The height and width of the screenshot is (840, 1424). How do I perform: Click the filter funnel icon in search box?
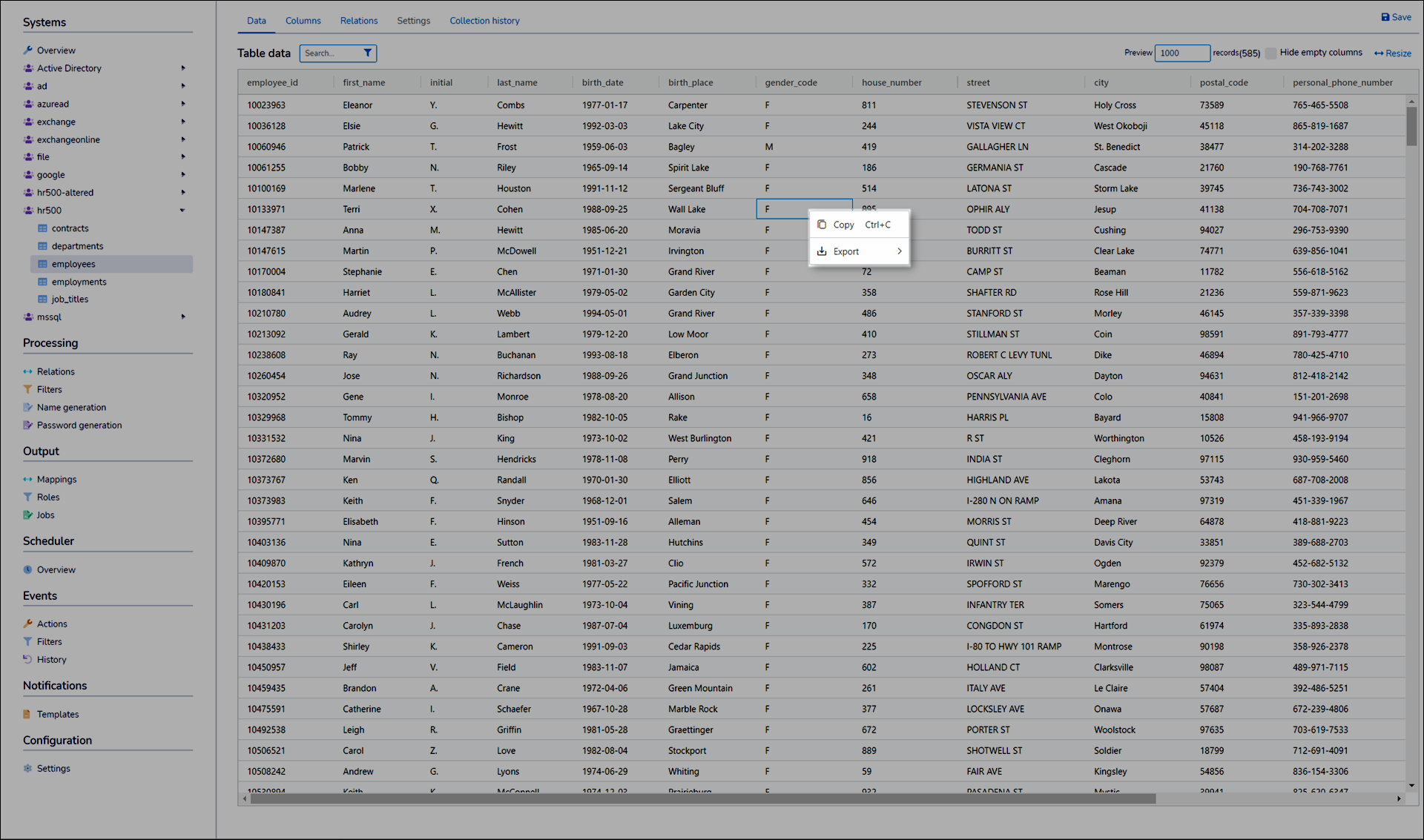pos(367,53)
